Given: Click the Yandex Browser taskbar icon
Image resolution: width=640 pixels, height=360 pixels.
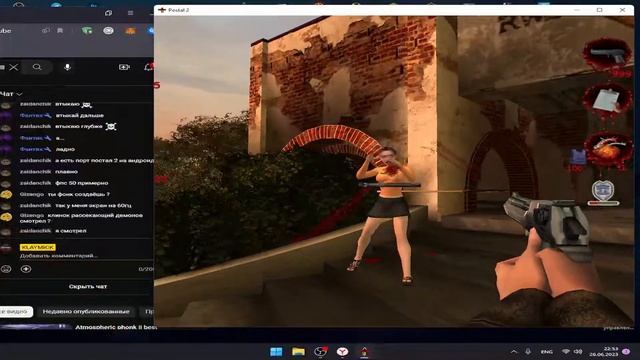Looking at the screenshot, I should pyautogui.click(x=342, y=351).
